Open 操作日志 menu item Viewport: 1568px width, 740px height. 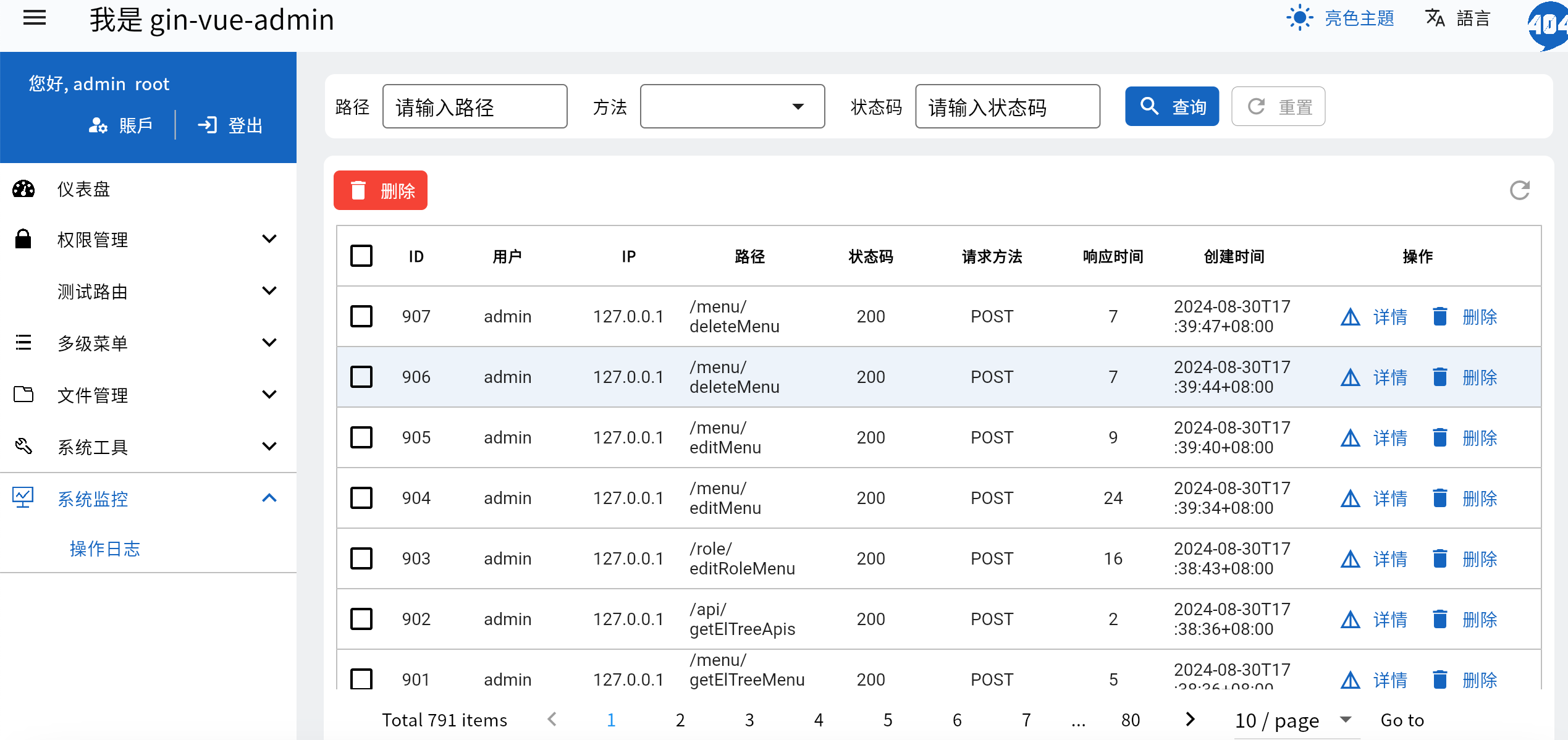[x=105, y=549]
